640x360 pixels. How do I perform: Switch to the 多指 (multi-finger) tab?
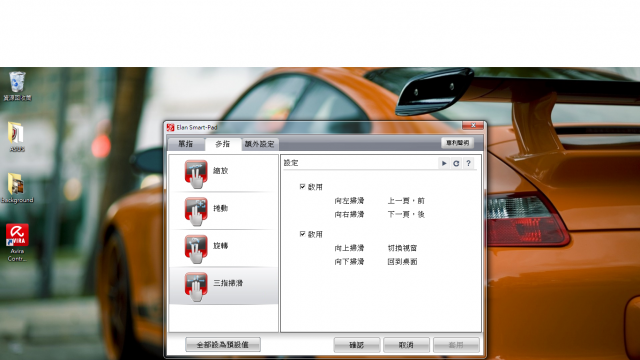point(223,144)
